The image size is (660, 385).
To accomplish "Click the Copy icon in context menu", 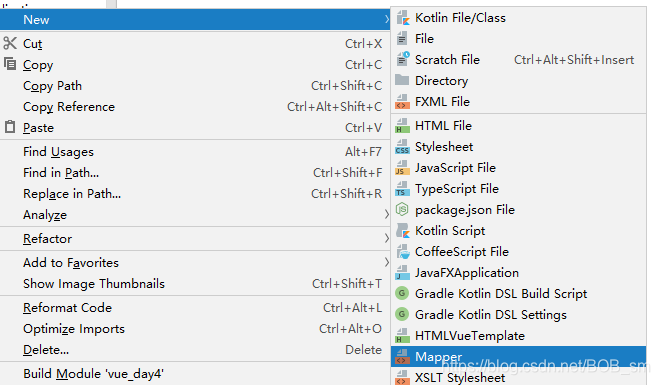I will tap(10, 64).
